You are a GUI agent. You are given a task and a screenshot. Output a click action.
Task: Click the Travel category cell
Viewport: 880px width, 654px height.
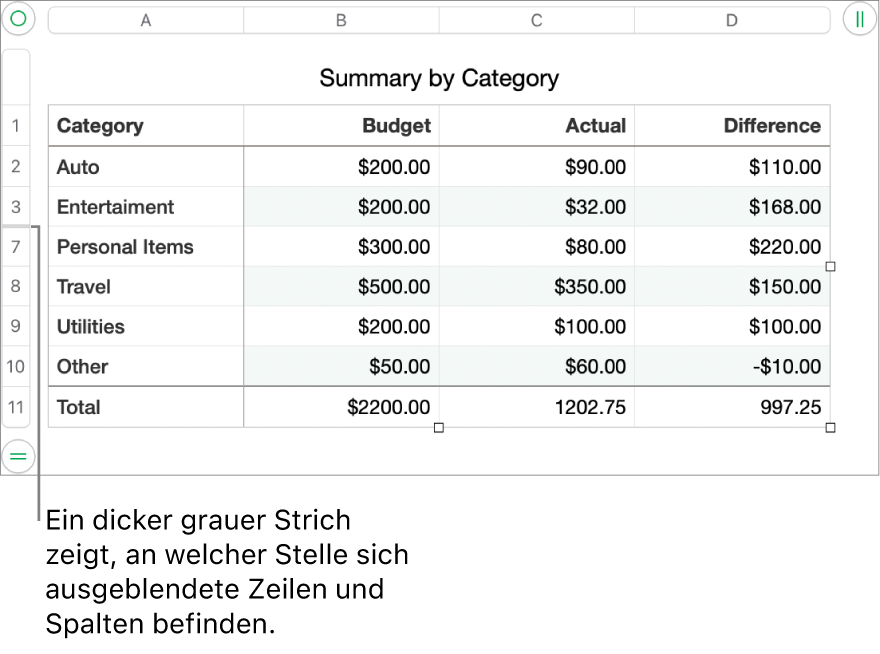(x=146, y=287)
